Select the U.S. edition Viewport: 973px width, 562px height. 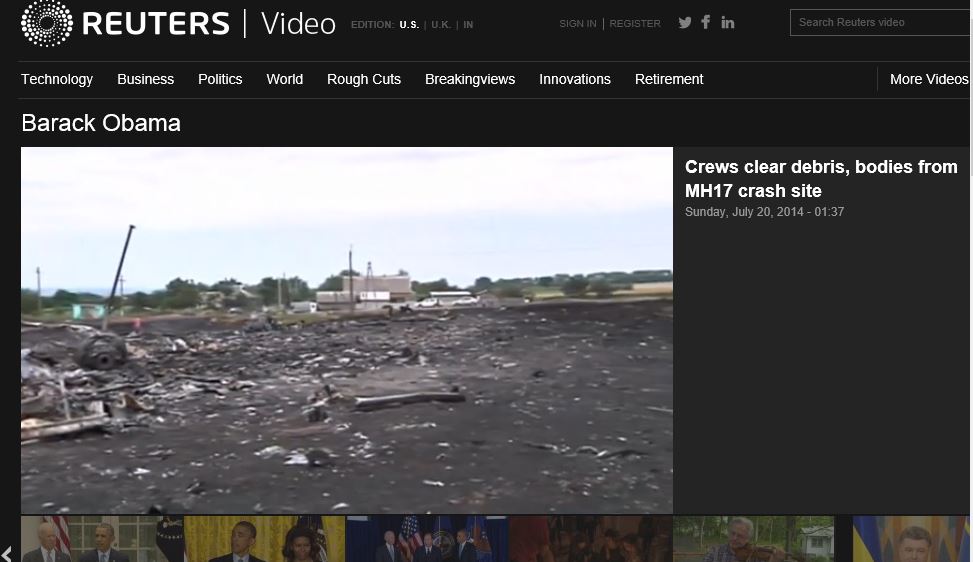pyautogui.click(x=409, y=25)
